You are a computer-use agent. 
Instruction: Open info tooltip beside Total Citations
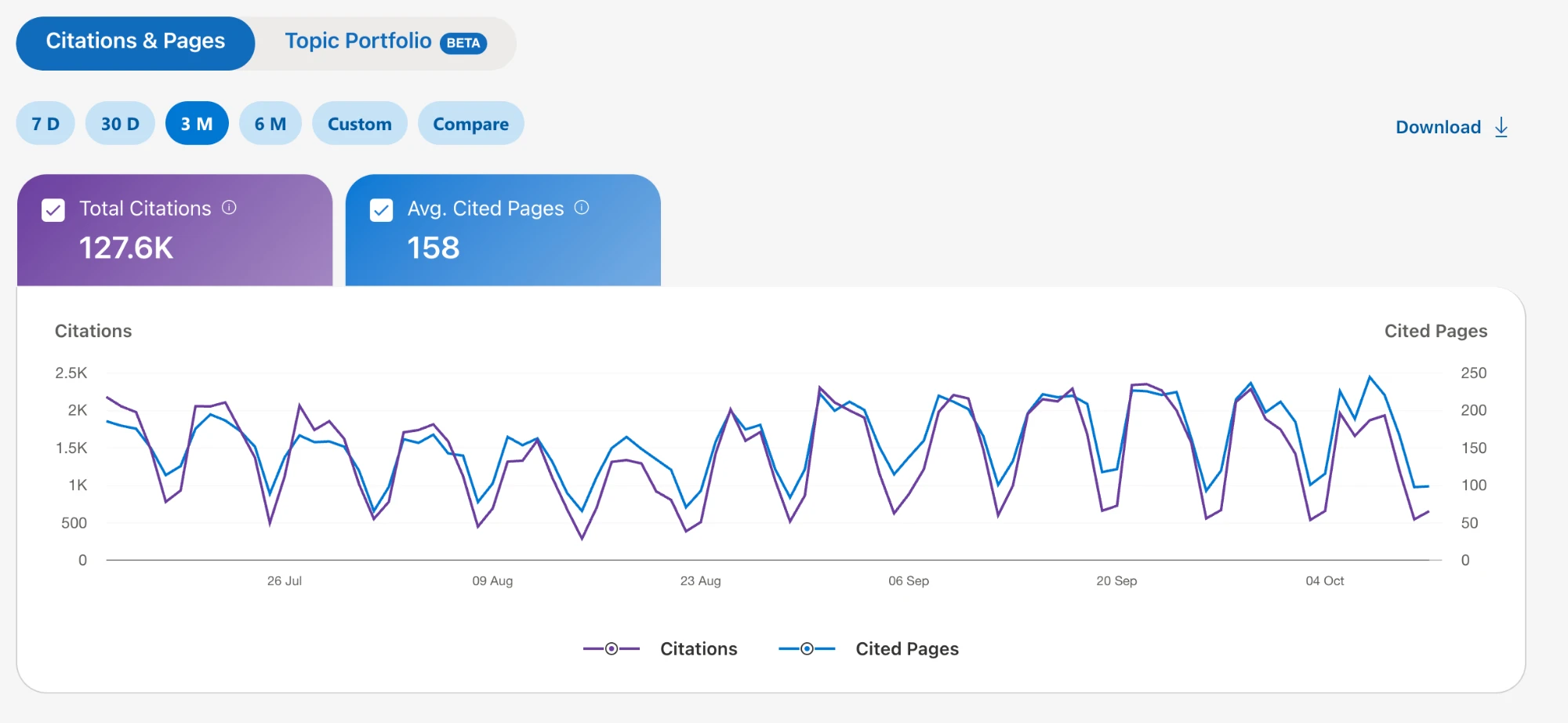point(229,208)
